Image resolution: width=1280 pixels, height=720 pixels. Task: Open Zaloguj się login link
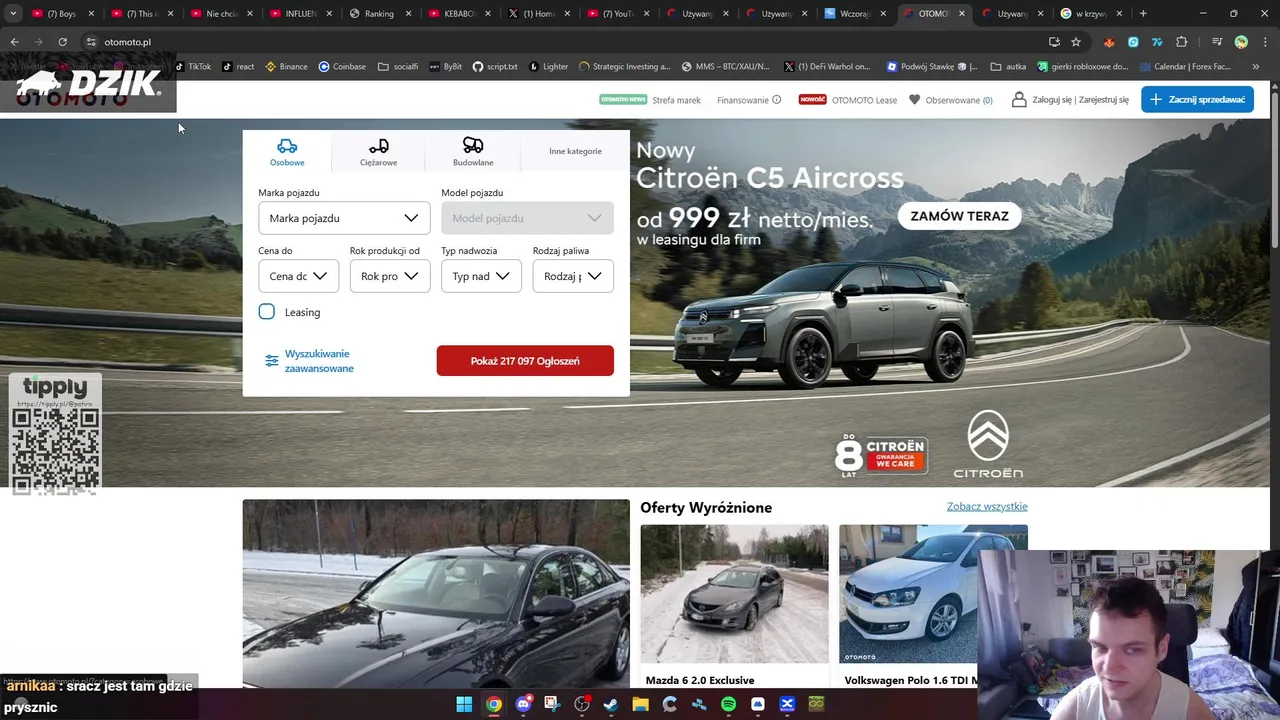1053,100
